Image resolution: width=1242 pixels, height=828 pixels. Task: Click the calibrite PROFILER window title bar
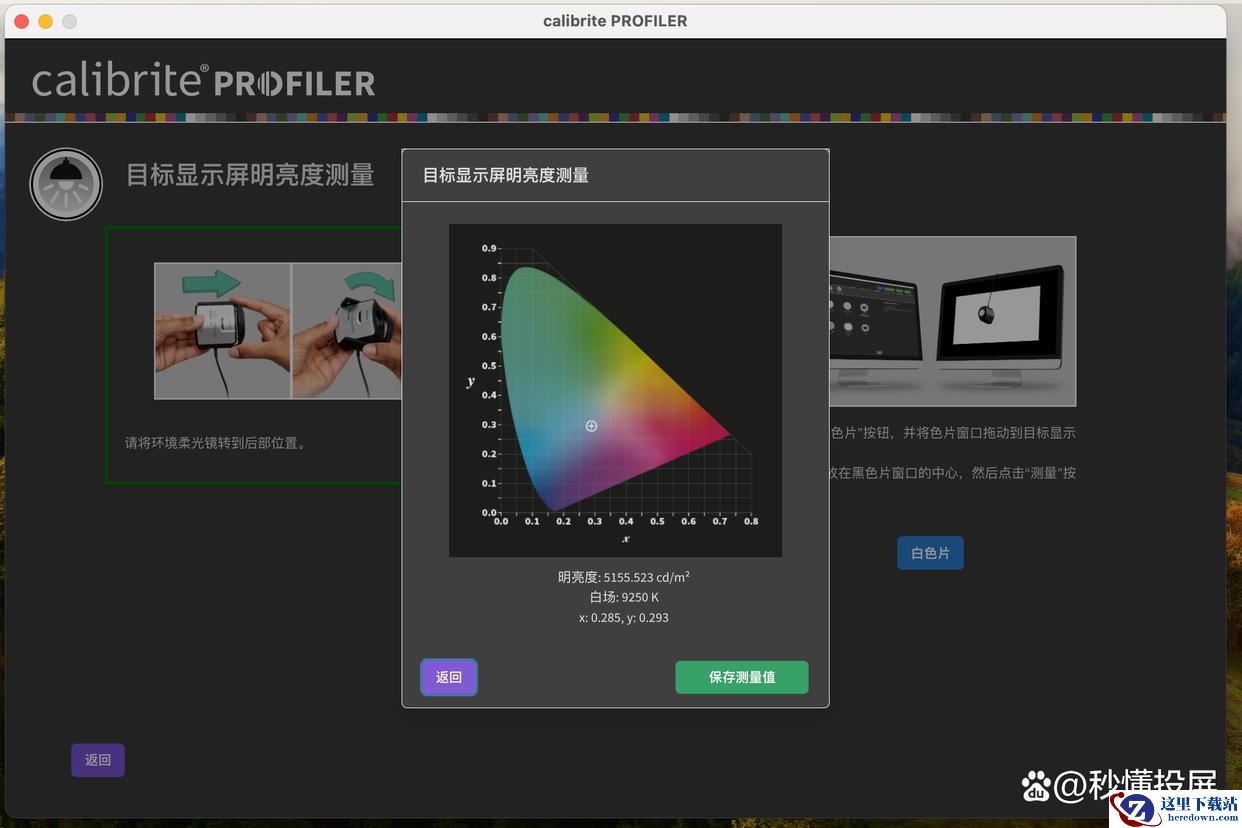[x=615, y=21]
